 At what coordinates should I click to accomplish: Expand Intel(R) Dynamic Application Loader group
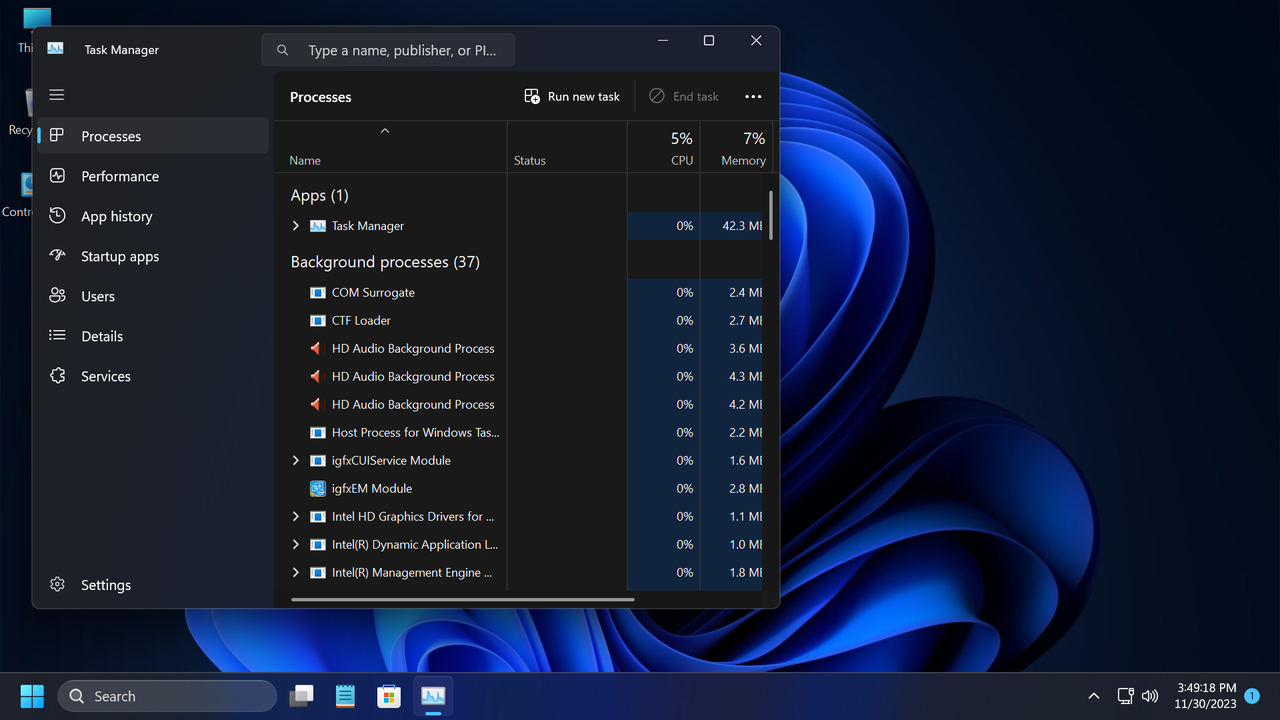click(x=296, y=545)
